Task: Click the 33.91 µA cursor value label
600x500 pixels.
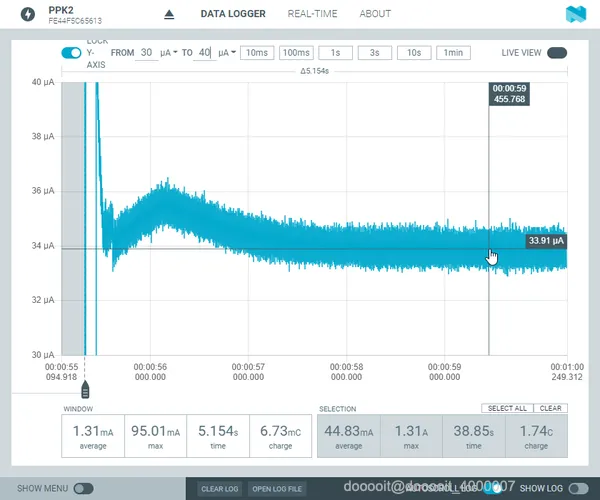Action: tap(546, 241)
